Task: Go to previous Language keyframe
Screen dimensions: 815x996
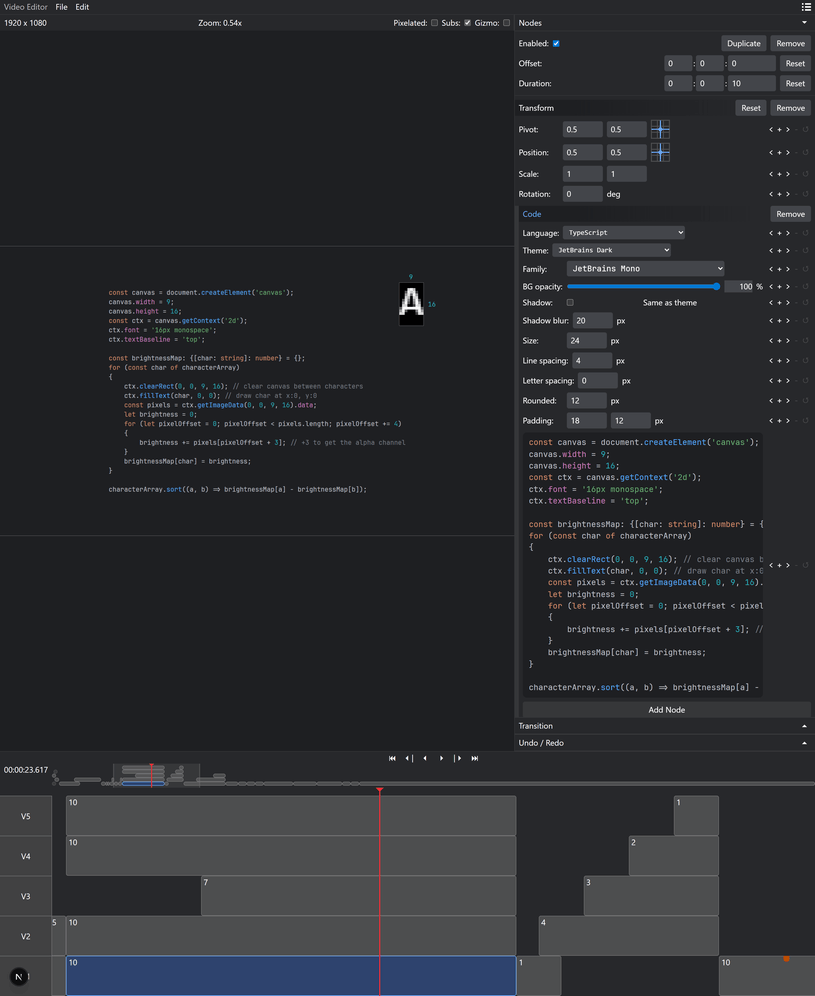Action: coord(771,233)
